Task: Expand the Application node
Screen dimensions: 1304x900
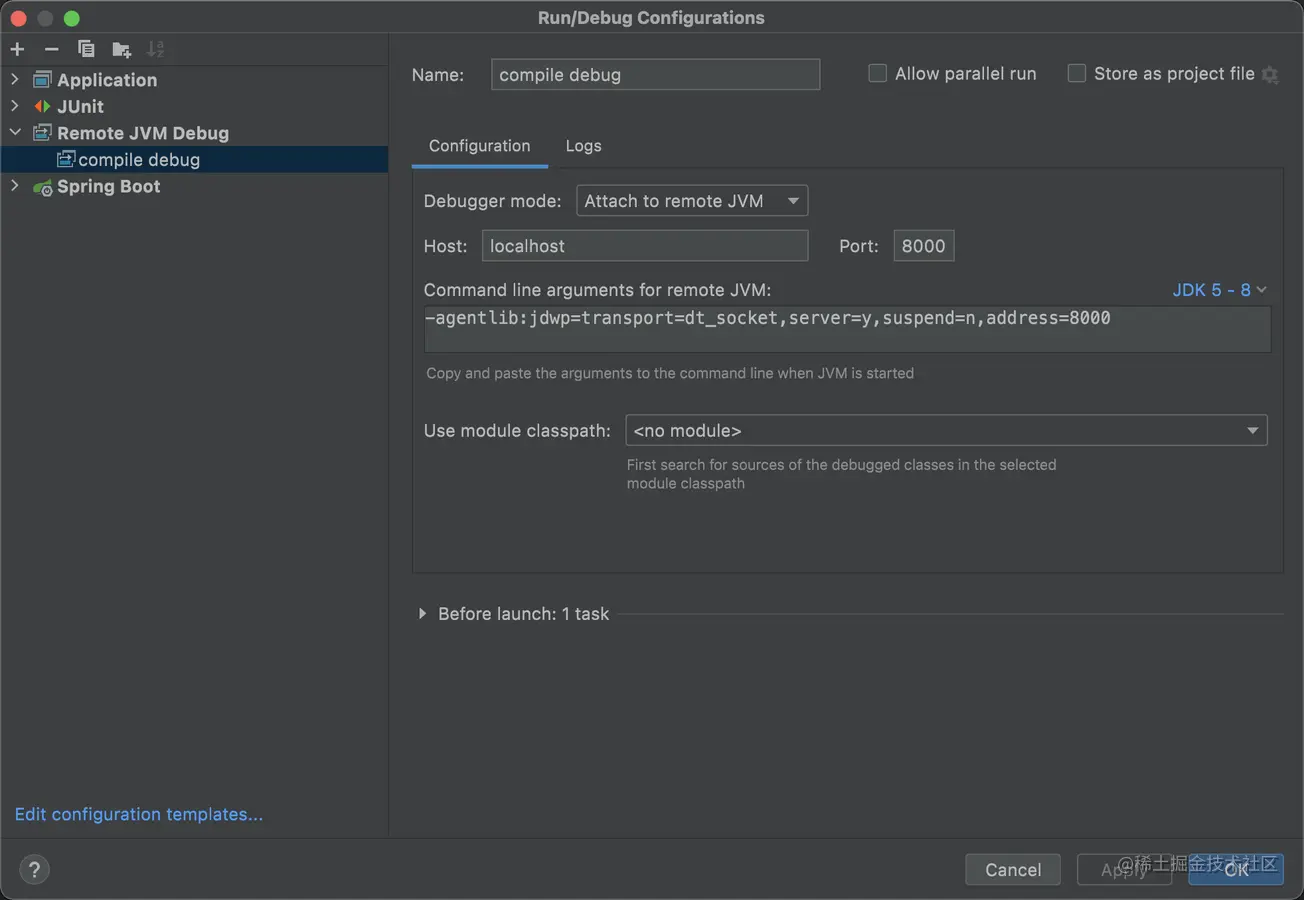Action: pyautogui.click(x=14, y=79)
